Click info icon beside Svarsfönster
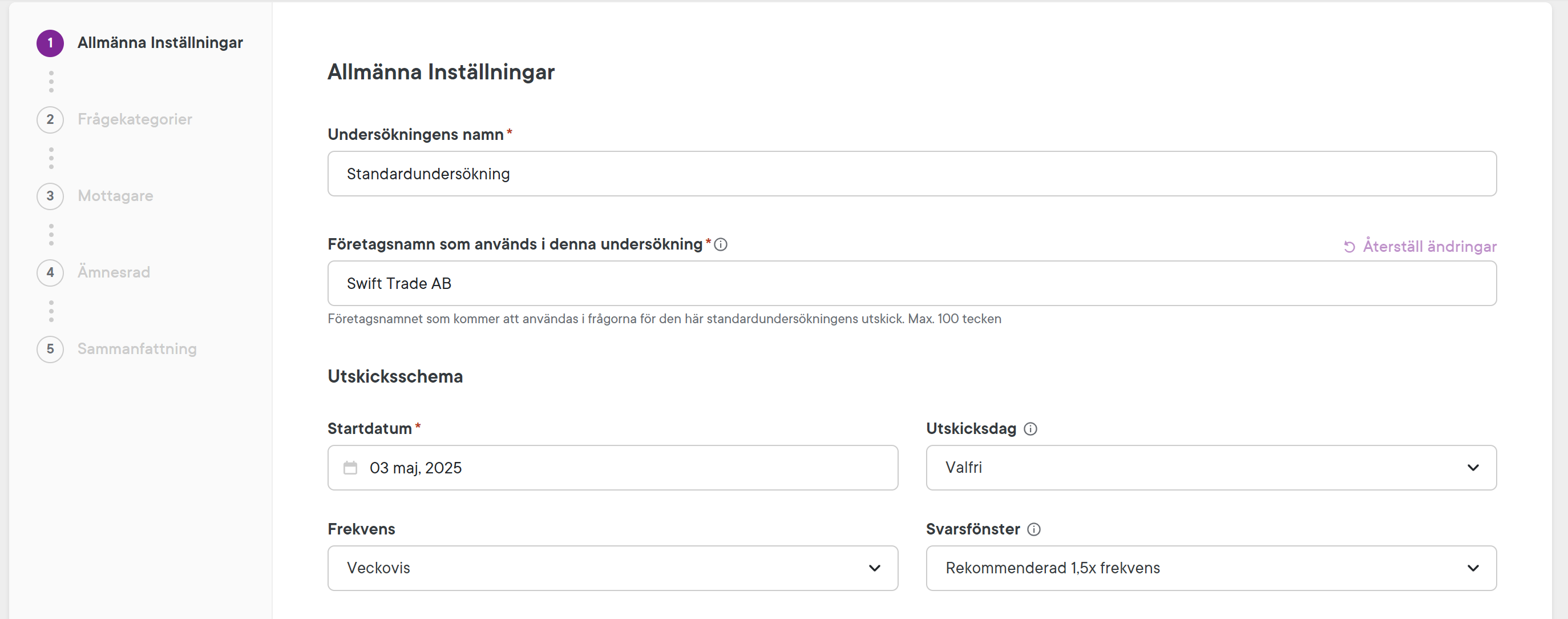The image size is (1568, 619). 1034,529
